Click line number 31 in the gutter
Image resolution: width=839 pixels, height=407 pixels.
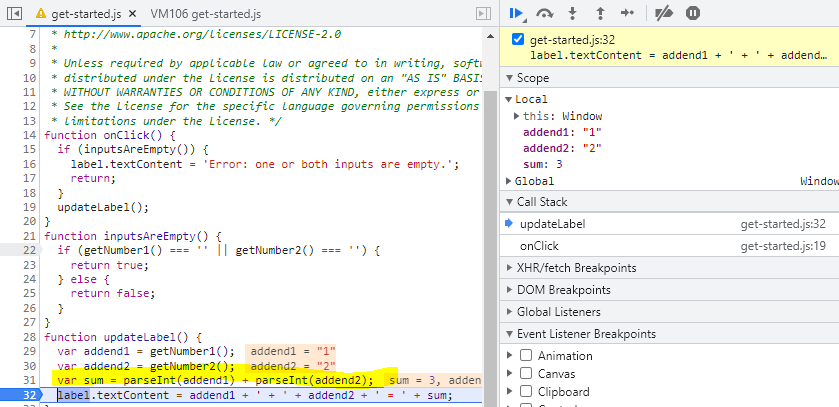[29, 380]
